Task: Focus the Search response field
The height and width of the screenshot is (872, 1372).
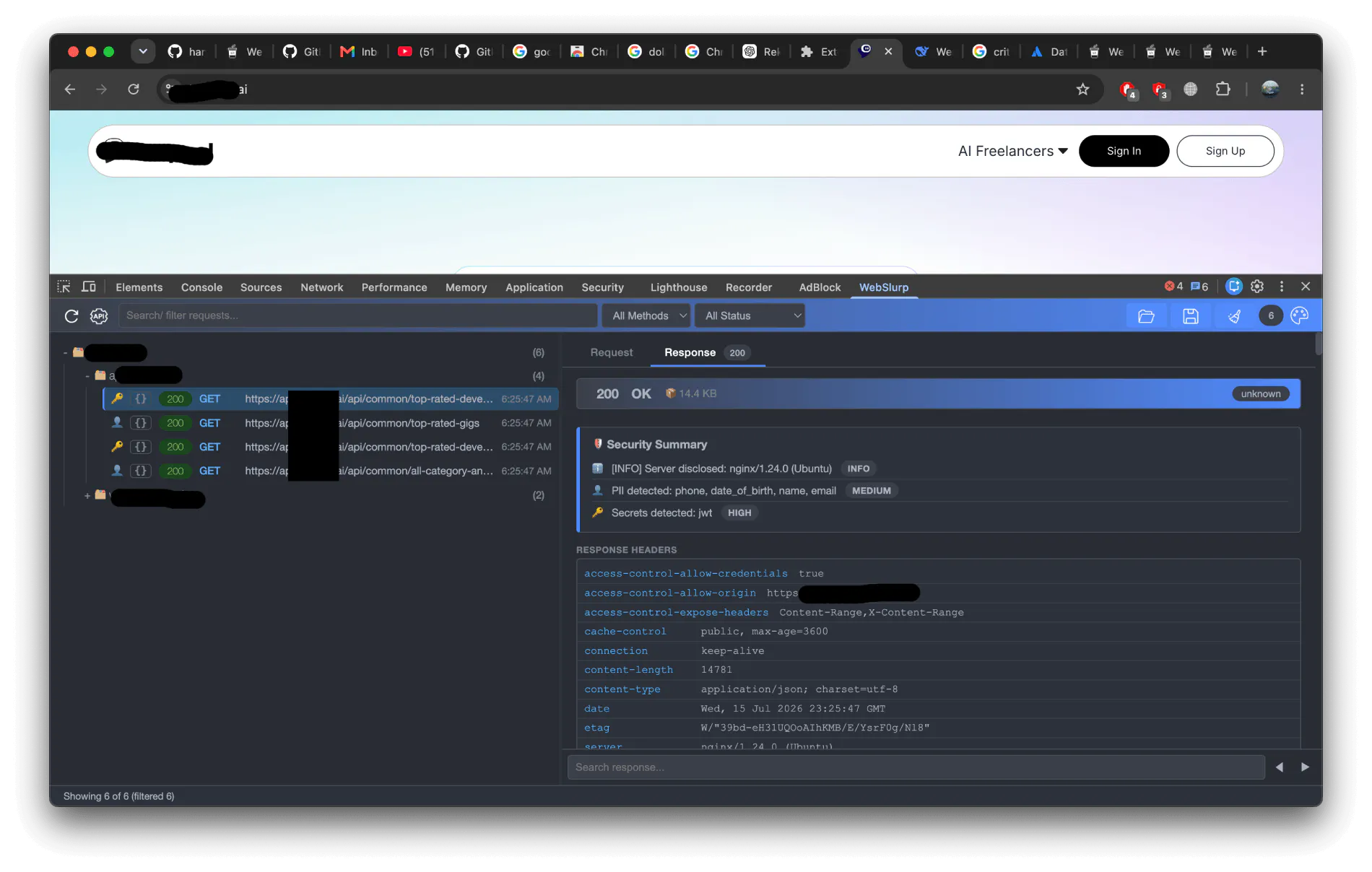Action: (916, 767)
